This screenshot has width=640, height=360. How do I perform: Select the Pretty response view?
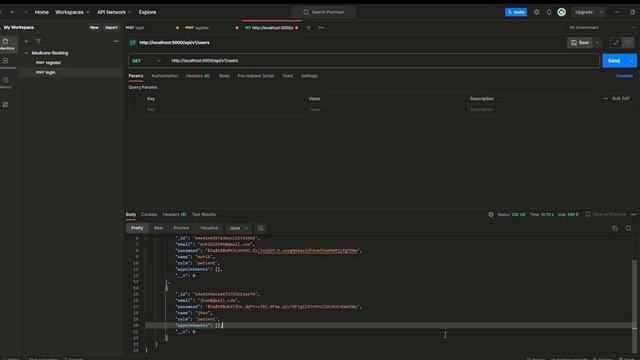tap(137, 228)
